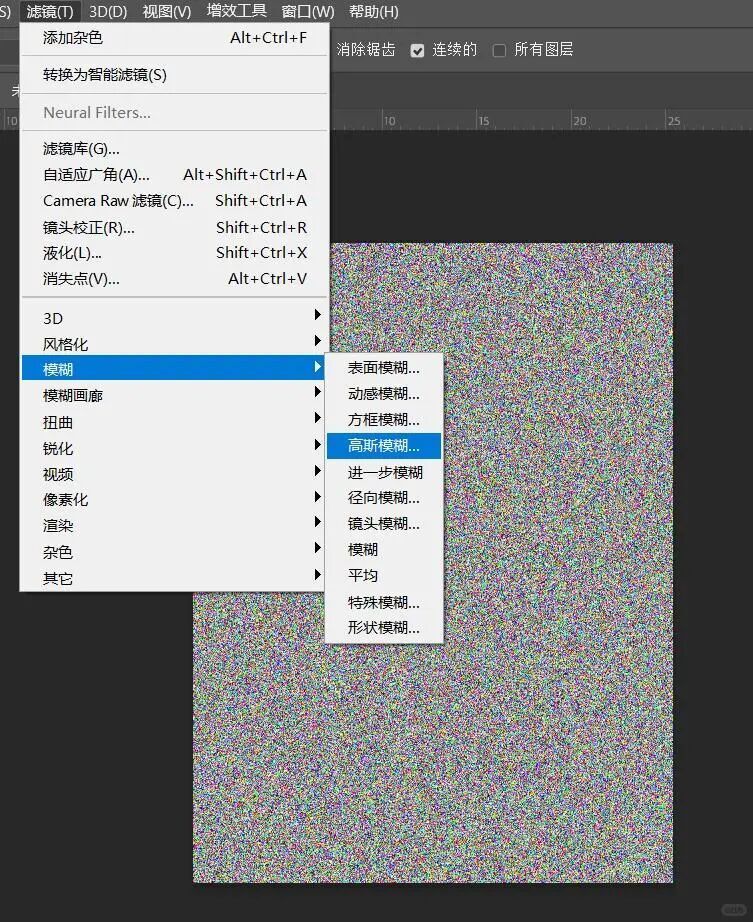
Task: Click the 消除锯齿 label in options bar
Action: point(366,49)
